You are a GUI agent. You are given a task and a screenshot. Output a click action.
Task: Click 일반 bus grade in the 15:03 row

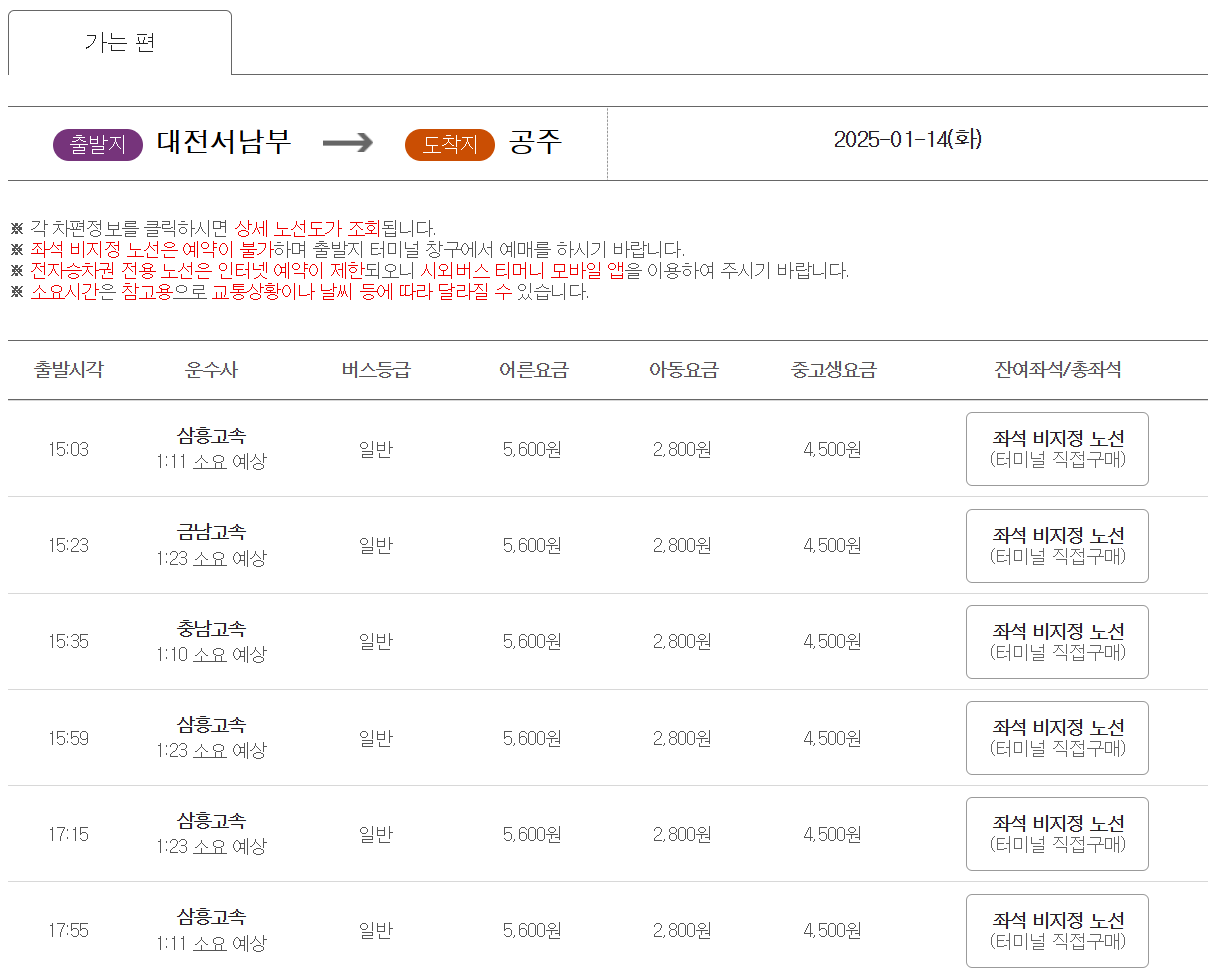pos(376,449)
